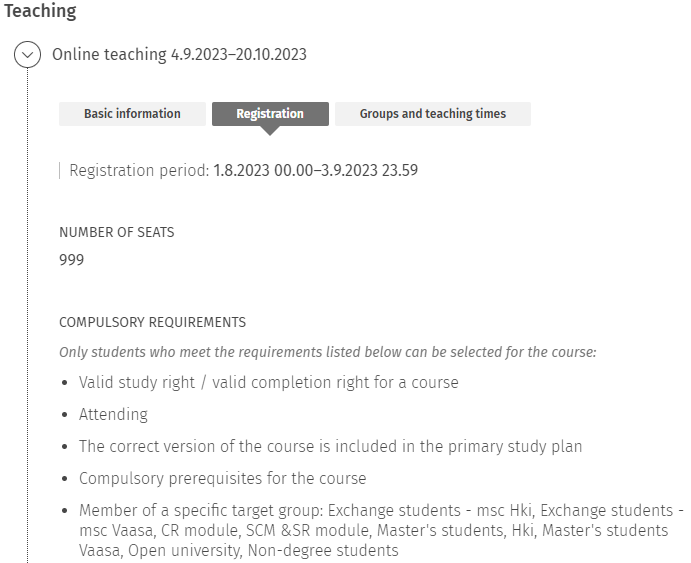Click the Registration period label

tap(139, 170)
